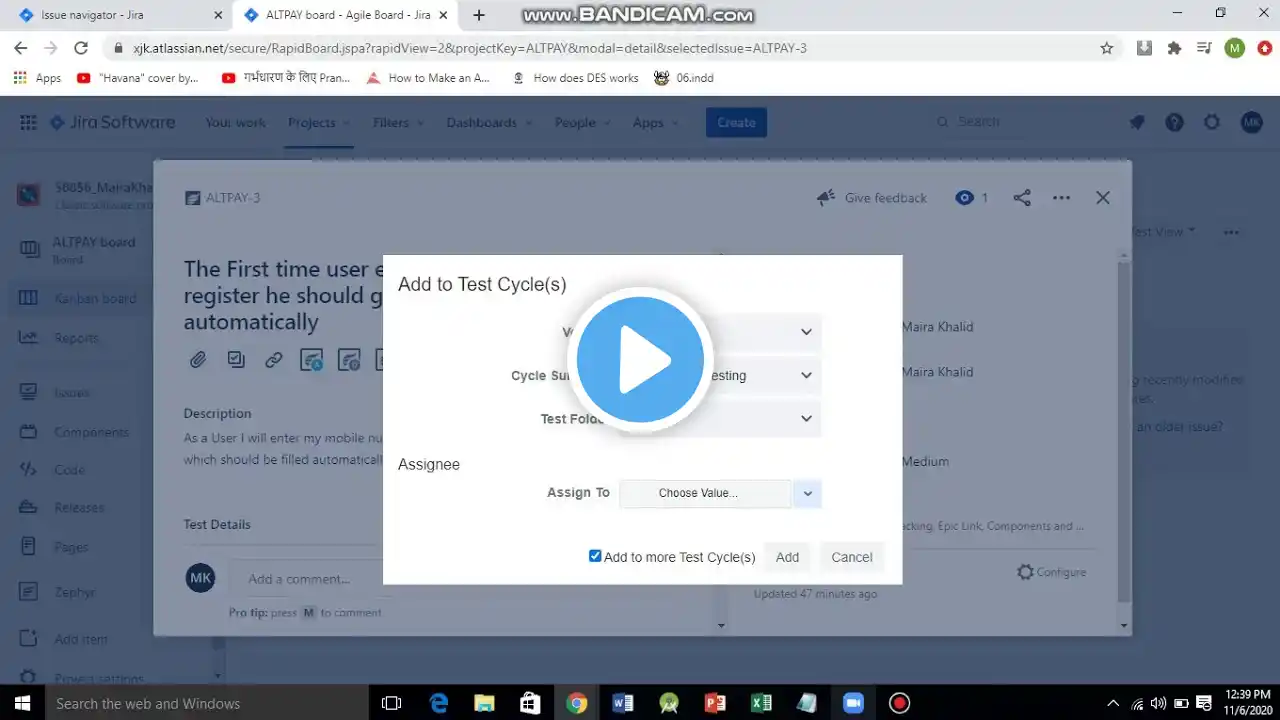Click the blue Create button

[736, 123]
